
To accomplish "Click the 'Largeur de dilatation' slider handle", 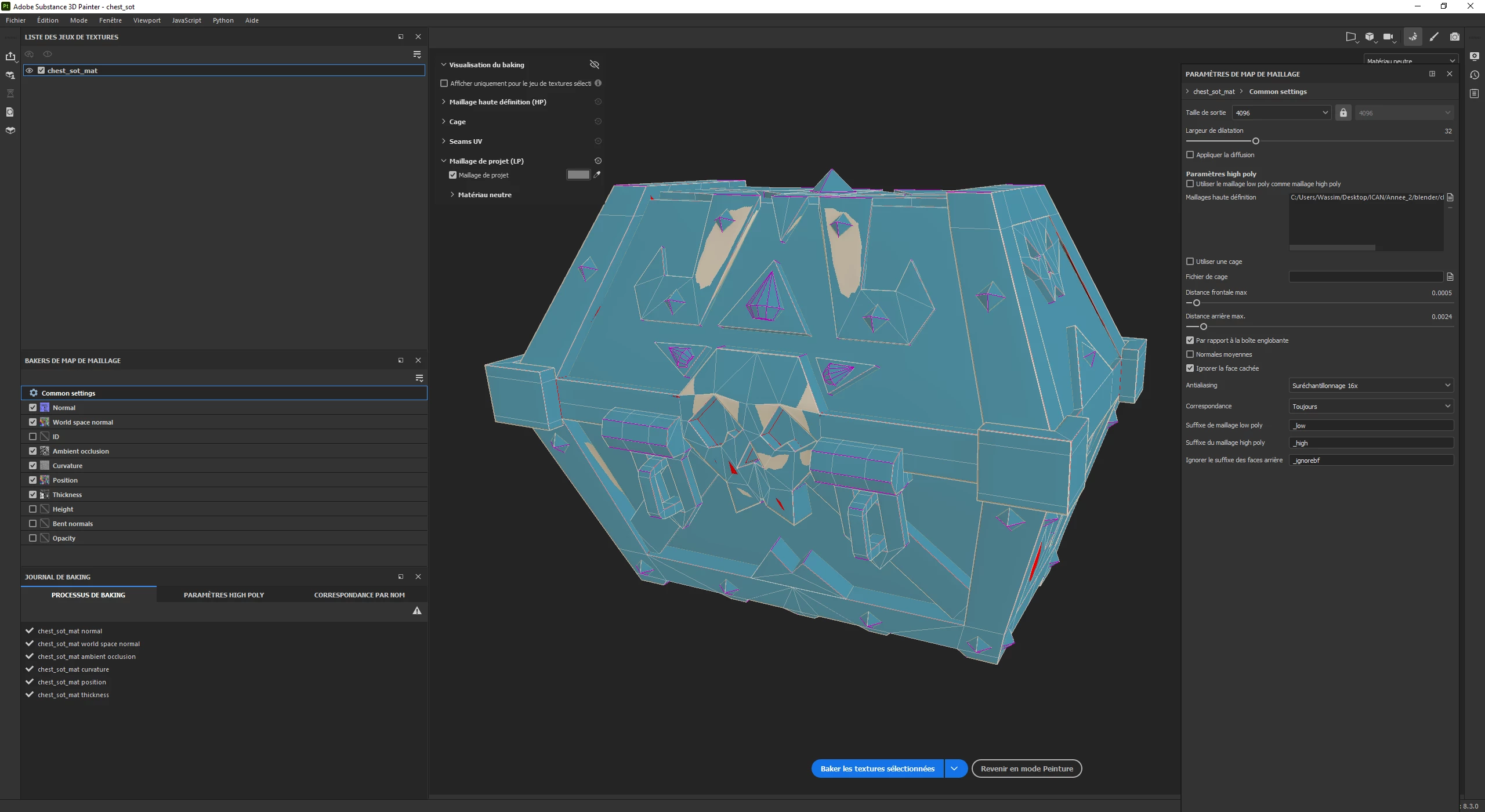I will [x=1256, y=141].
